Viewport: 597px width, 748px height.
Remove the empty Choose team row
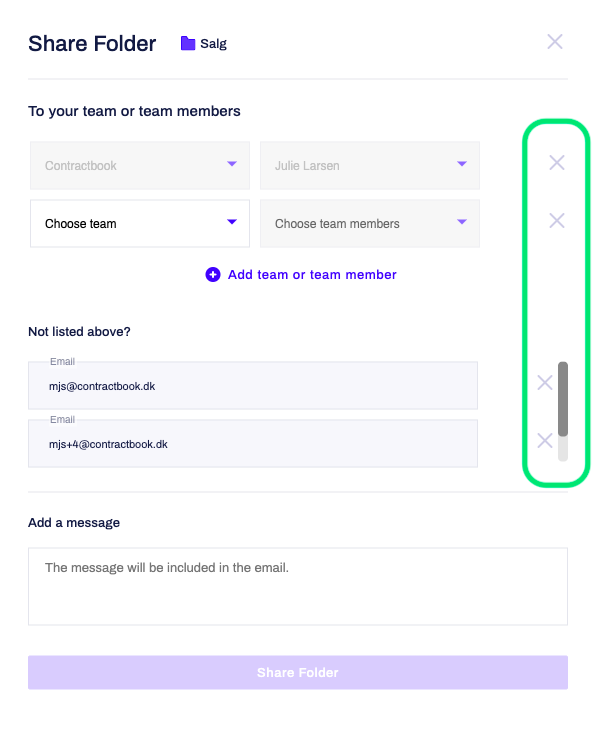pos(556,220)
